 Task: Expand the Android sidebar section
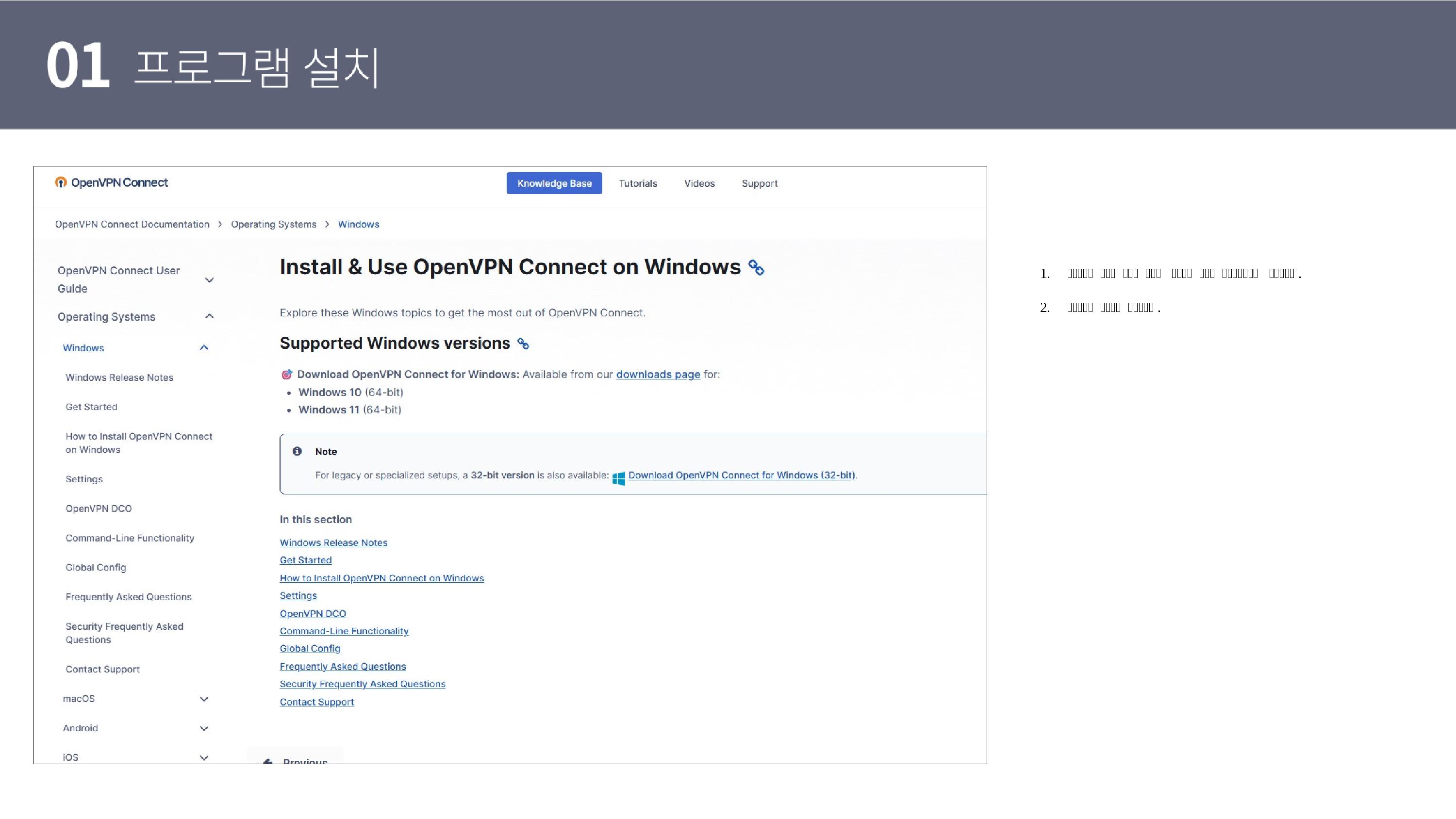pos(204,729)
